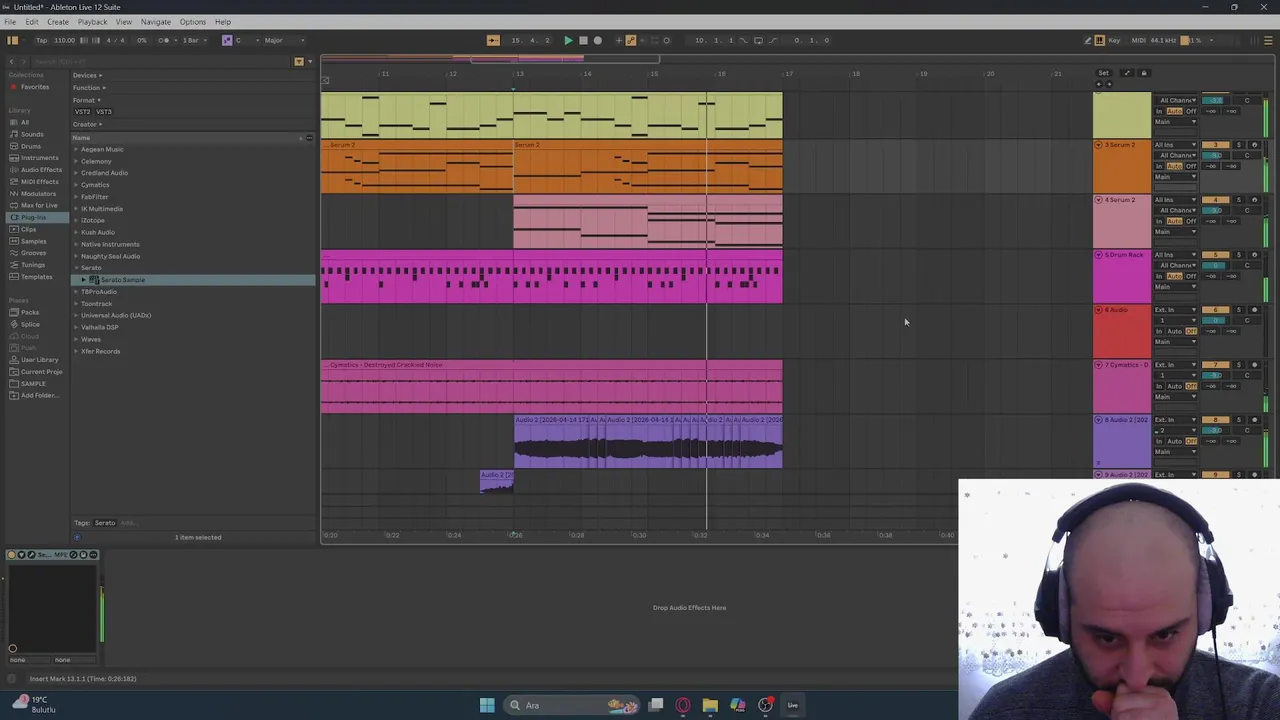The width and height of the screenshot is (1280, 720).
Task: Open the Major scale name dropdown
Action: 284,40
